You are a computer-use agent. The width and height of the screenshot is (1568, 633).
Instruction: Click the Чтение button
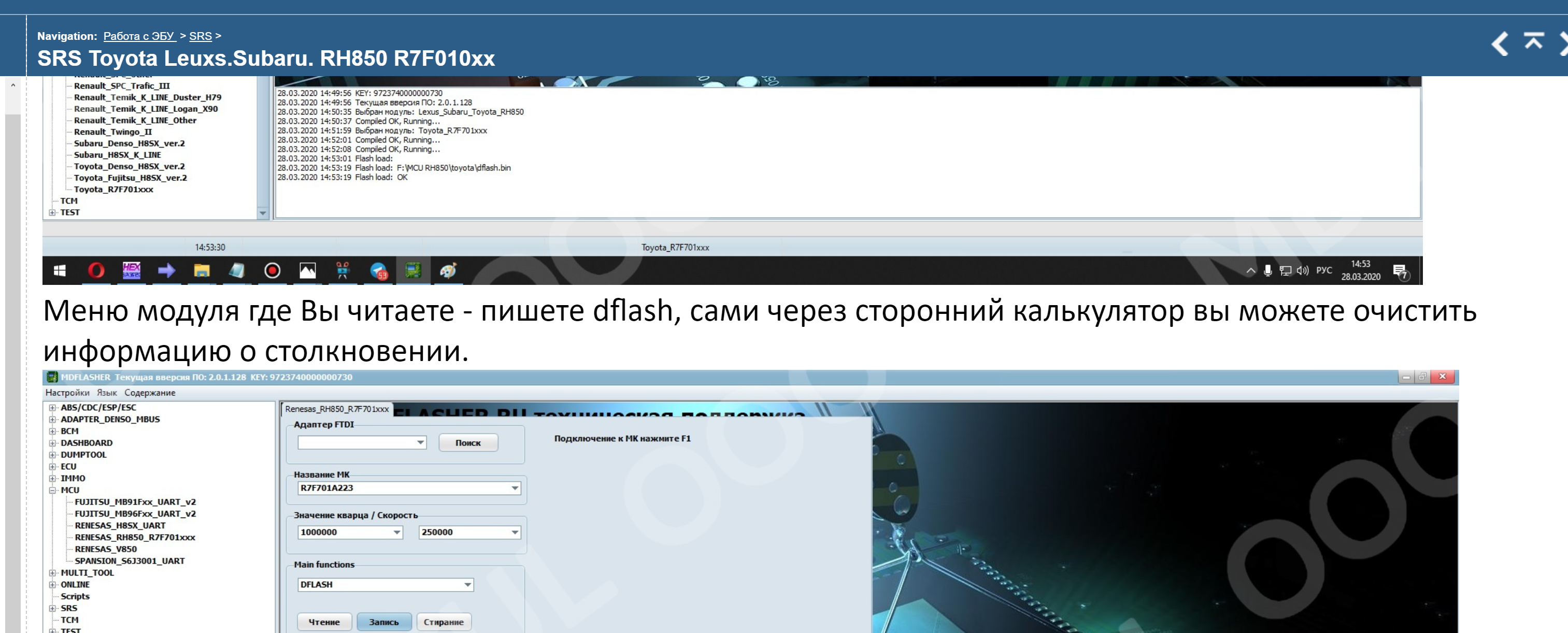tap(324, 622)
